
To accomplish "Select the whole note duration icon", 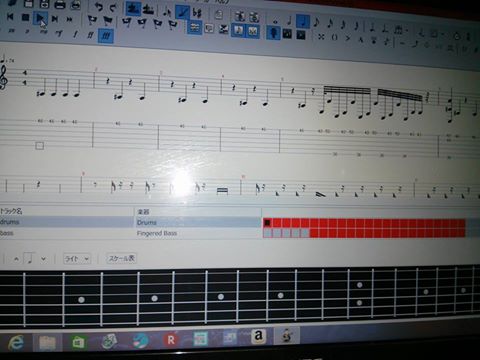I will coord(275,21).
